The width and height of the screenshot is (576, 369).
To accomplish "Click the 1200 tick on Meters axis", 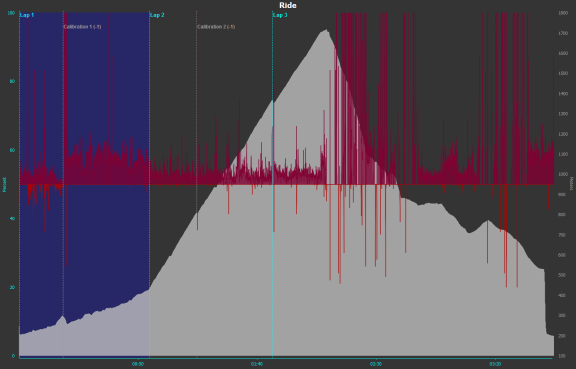I will (x=563, y=134).
